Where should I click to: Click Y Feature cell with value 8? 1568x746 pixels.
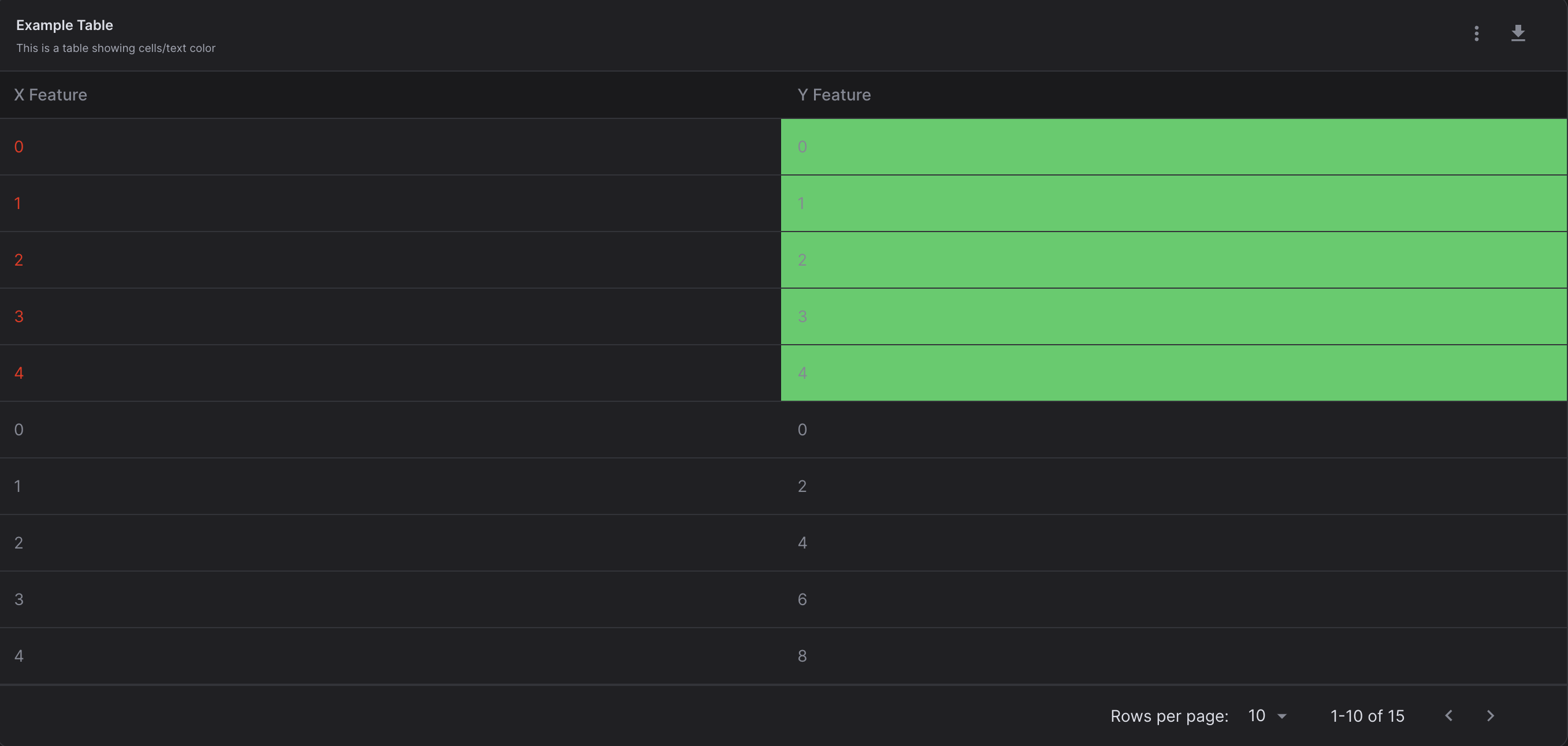point(1173,656)
